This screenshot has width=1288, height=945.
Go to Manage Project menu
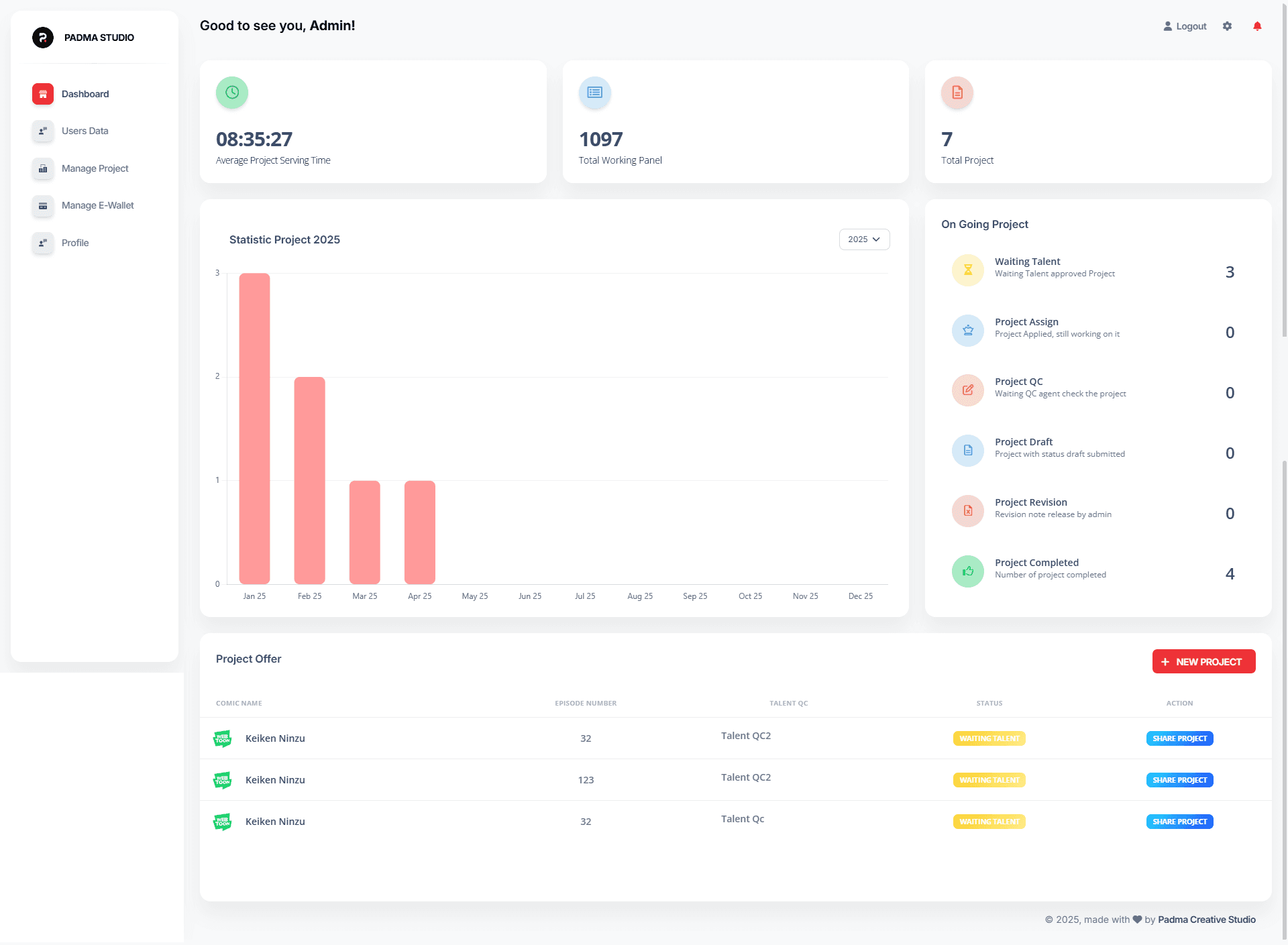tap(95, 168)
